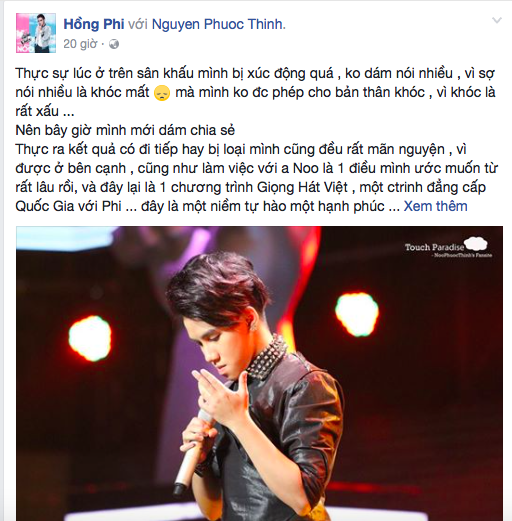Image resolution: width=512 pixels, height=521 pixels.
Task: Click the Touch Paradise watermark text
Action: point(434,247)
